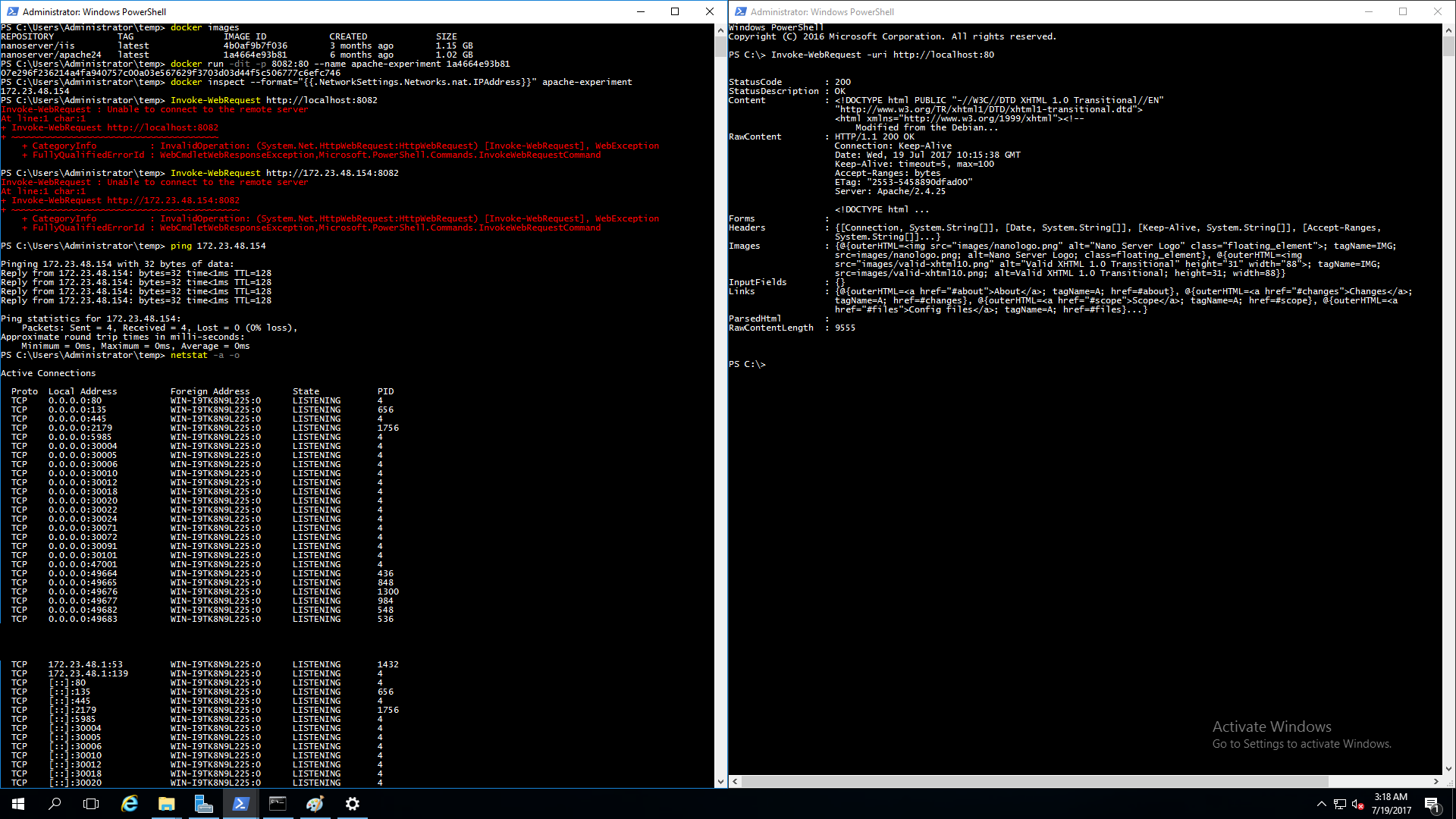The width and height of the screenshot is (1456, 819).
Task: Click the 'docker images' command text
Action: 205,27
